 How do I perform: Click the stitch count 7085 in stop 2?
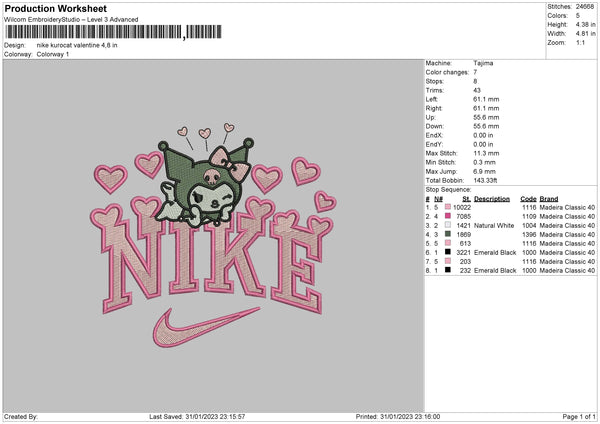463,216
